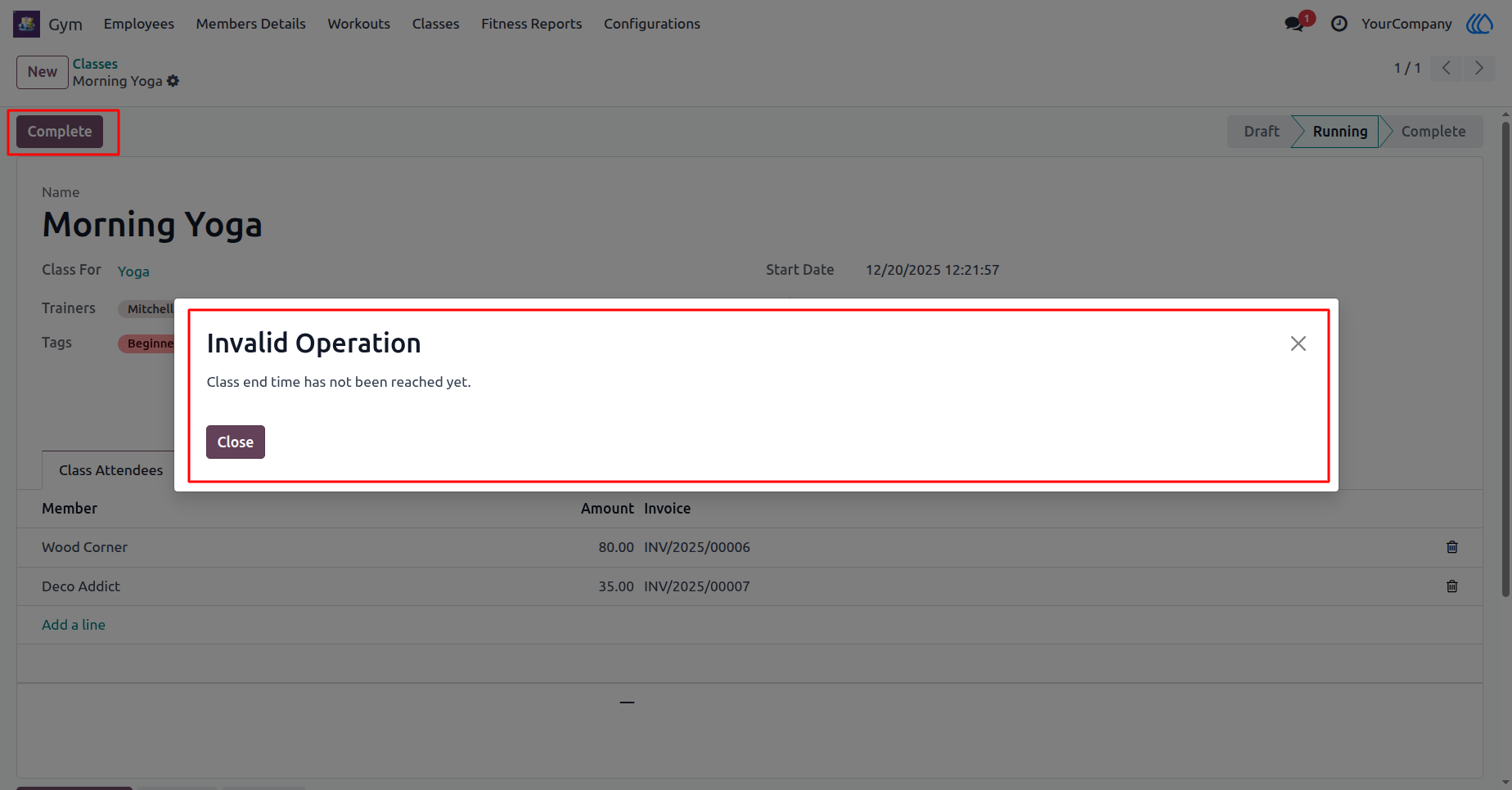
Task: Open the Yoga class type link
Action: (133, 272)
